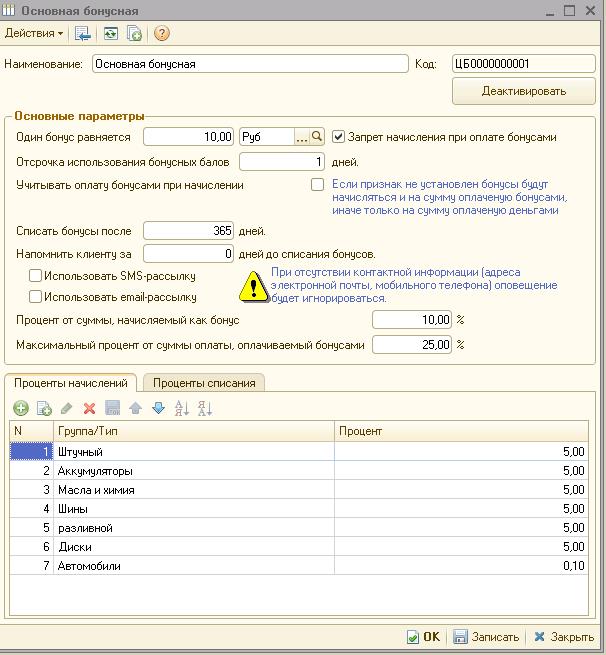Click the OK button
Screen dimensions: 606x655
click(423, 637)
